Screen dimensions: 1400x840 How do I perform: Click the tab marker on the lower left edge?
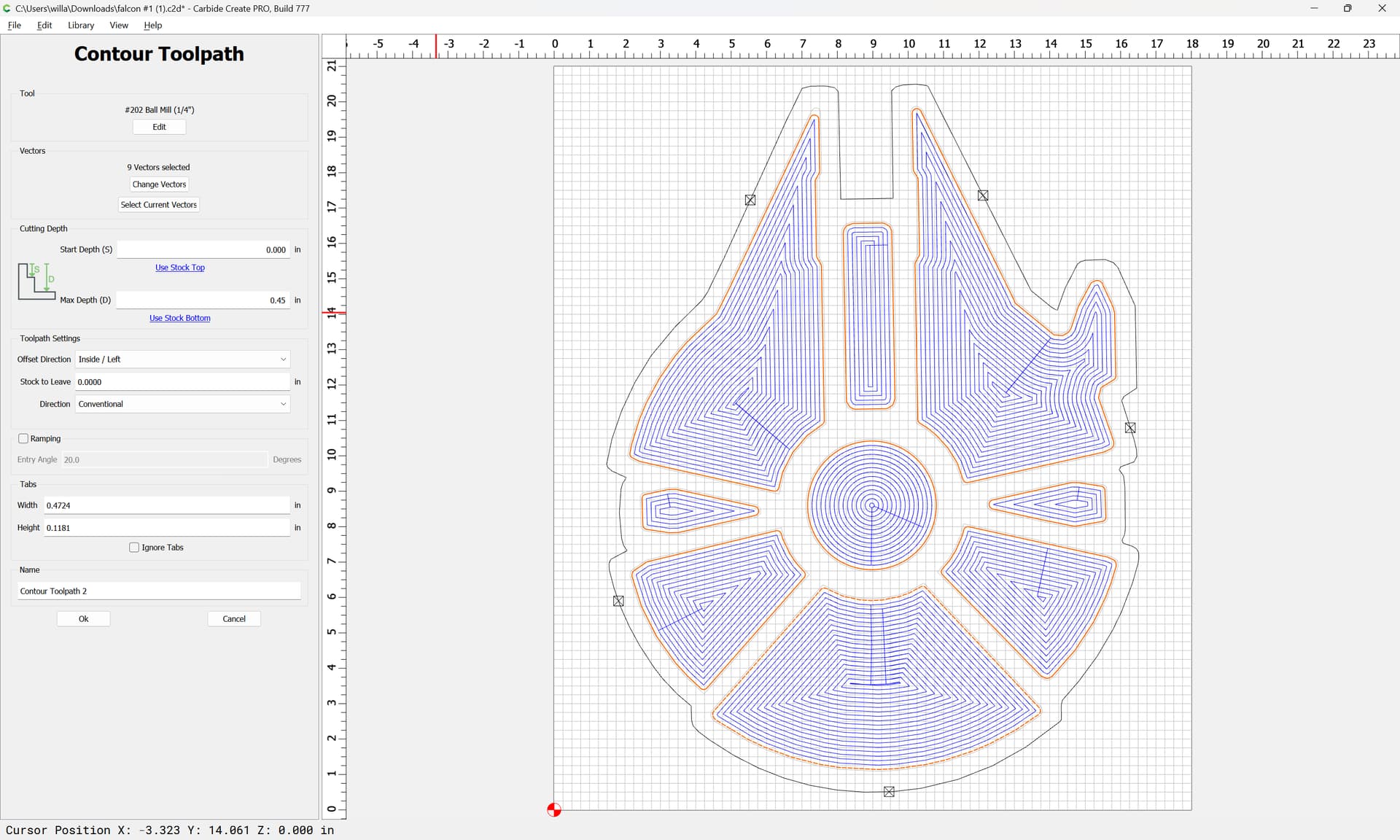coord(618,601)
